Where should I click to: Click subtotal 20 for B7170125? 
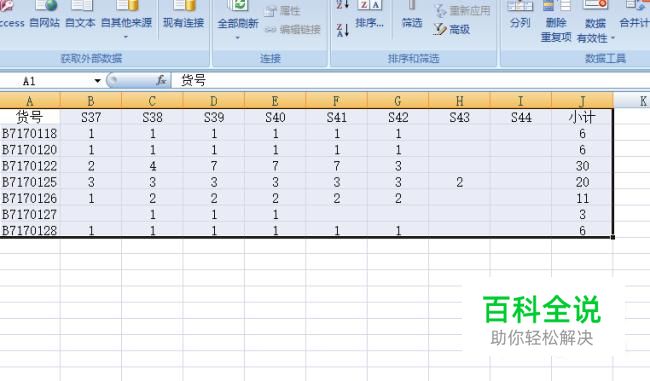(x=582, y=182)
